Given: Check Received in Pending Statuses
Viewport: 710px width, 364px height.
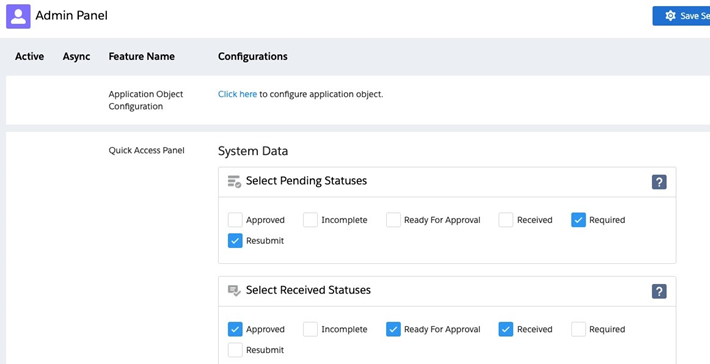Looking at the screenshot, I should tap(506, 220).
